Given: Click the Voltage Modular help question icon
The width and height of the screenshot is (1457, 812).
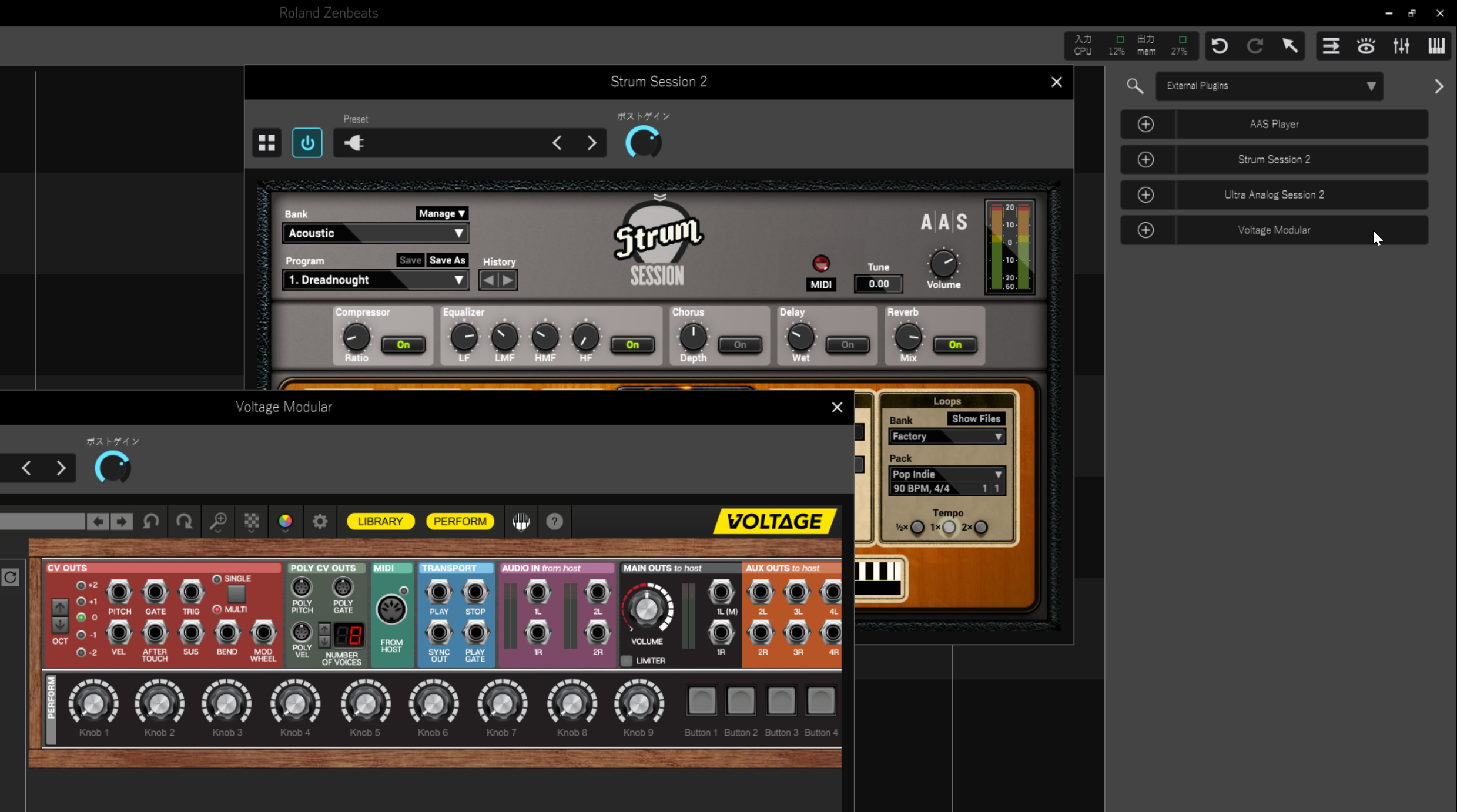Looking at the screenshot, I should tap(554, 521).
